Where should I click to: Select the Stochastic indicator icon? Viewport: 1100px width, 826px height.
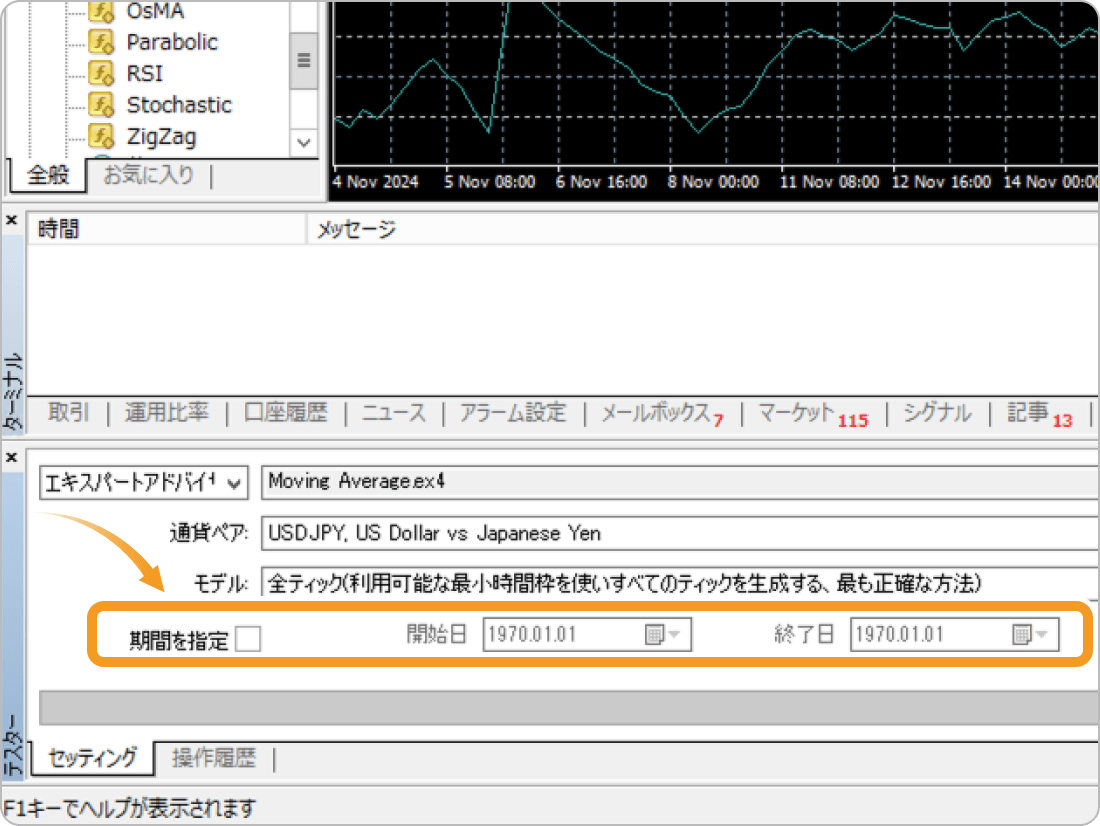(x=101, y=105)
